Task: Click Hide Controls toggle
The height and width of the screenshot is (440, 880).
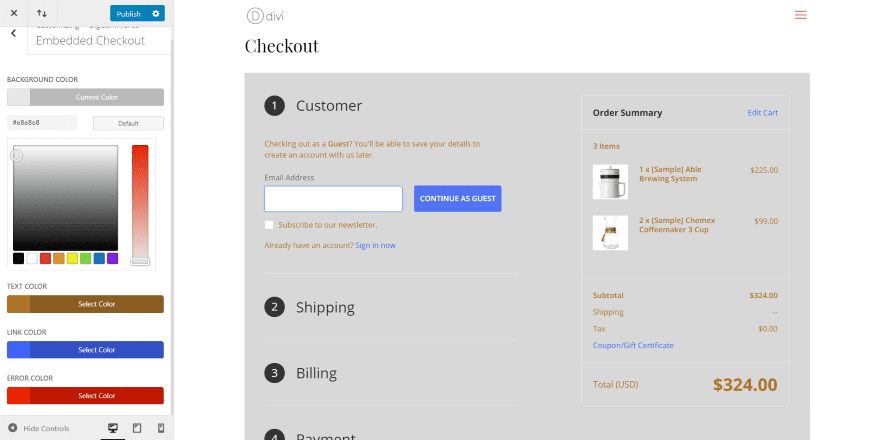Action: tap(39, 428)
